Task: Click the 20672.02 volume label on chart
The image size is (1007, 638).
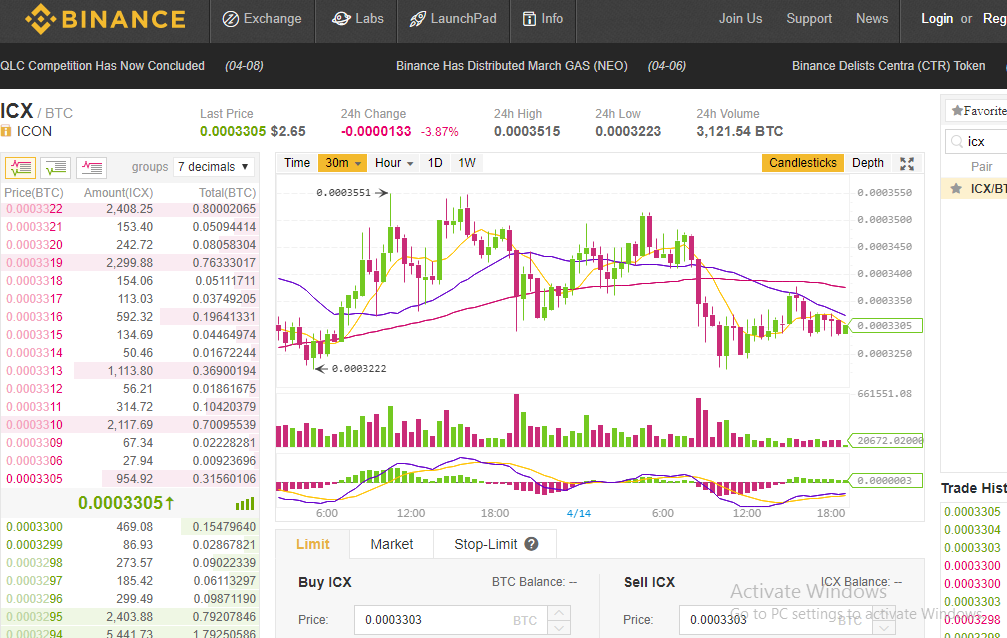Action: click(x=886, y=441)
